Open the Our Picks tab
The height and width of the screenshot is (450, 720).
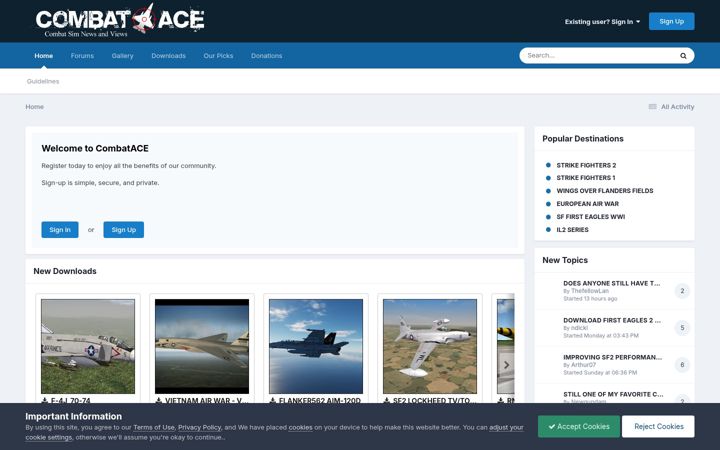(218, 56)
